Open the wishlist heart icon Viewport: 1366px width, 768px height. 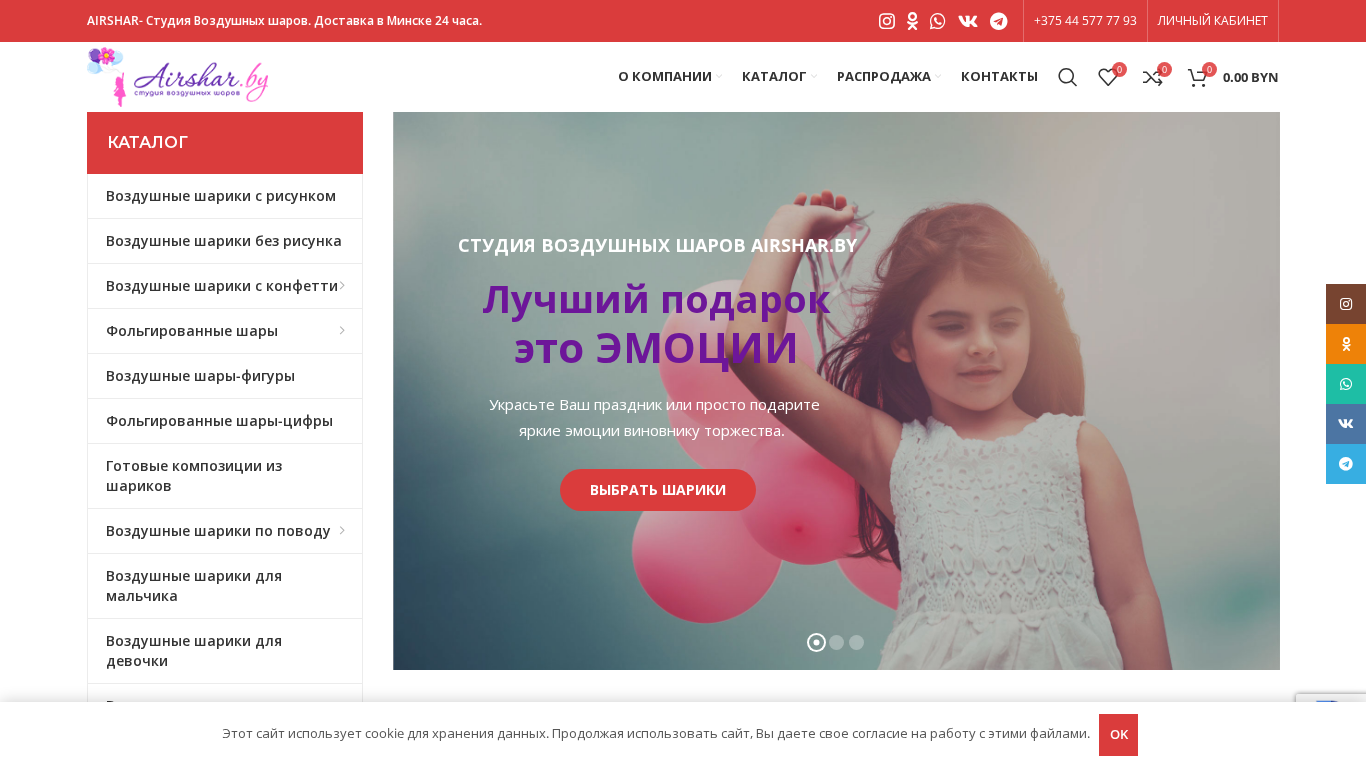click(x=1108, y=77)
